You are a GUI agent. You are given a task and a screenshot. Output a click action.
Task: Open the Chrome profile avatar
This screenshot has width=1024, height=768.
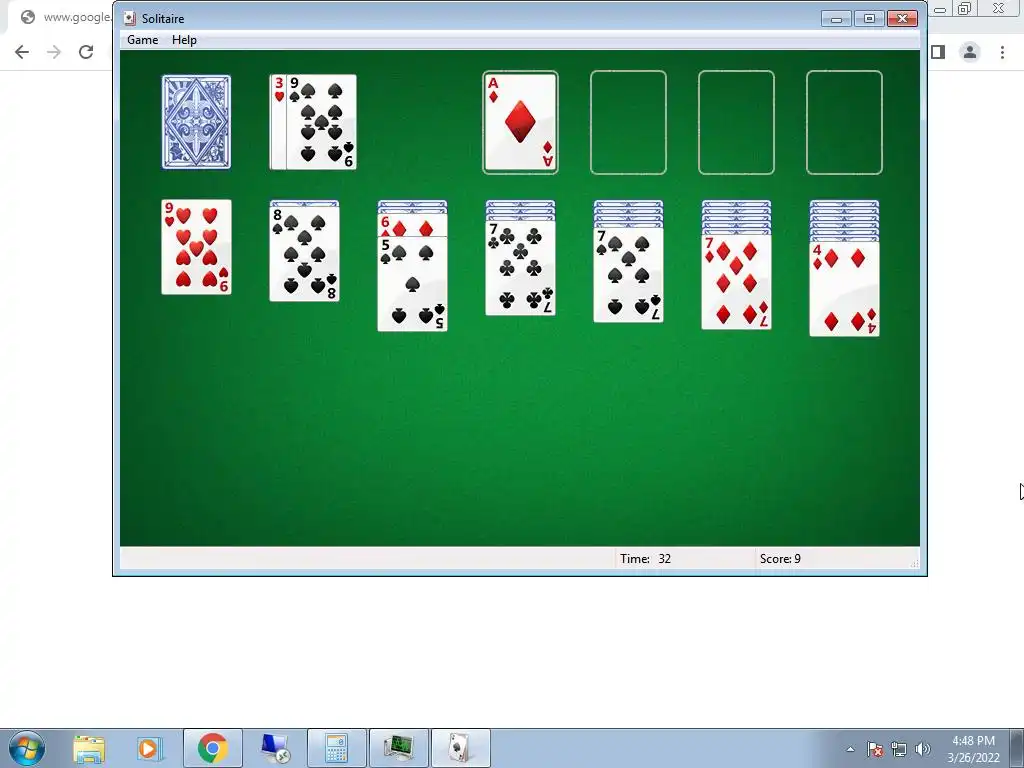coord(970,52)
